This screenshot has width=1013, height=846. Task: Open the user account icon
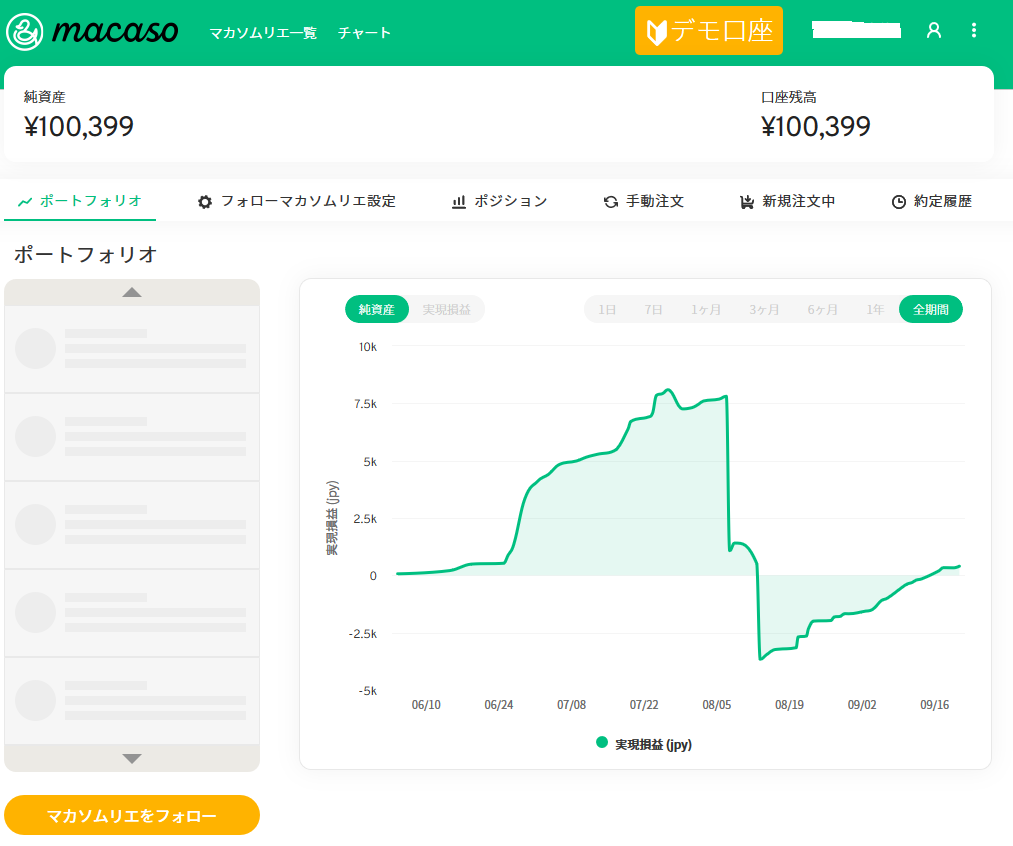(x=934, y=31)
